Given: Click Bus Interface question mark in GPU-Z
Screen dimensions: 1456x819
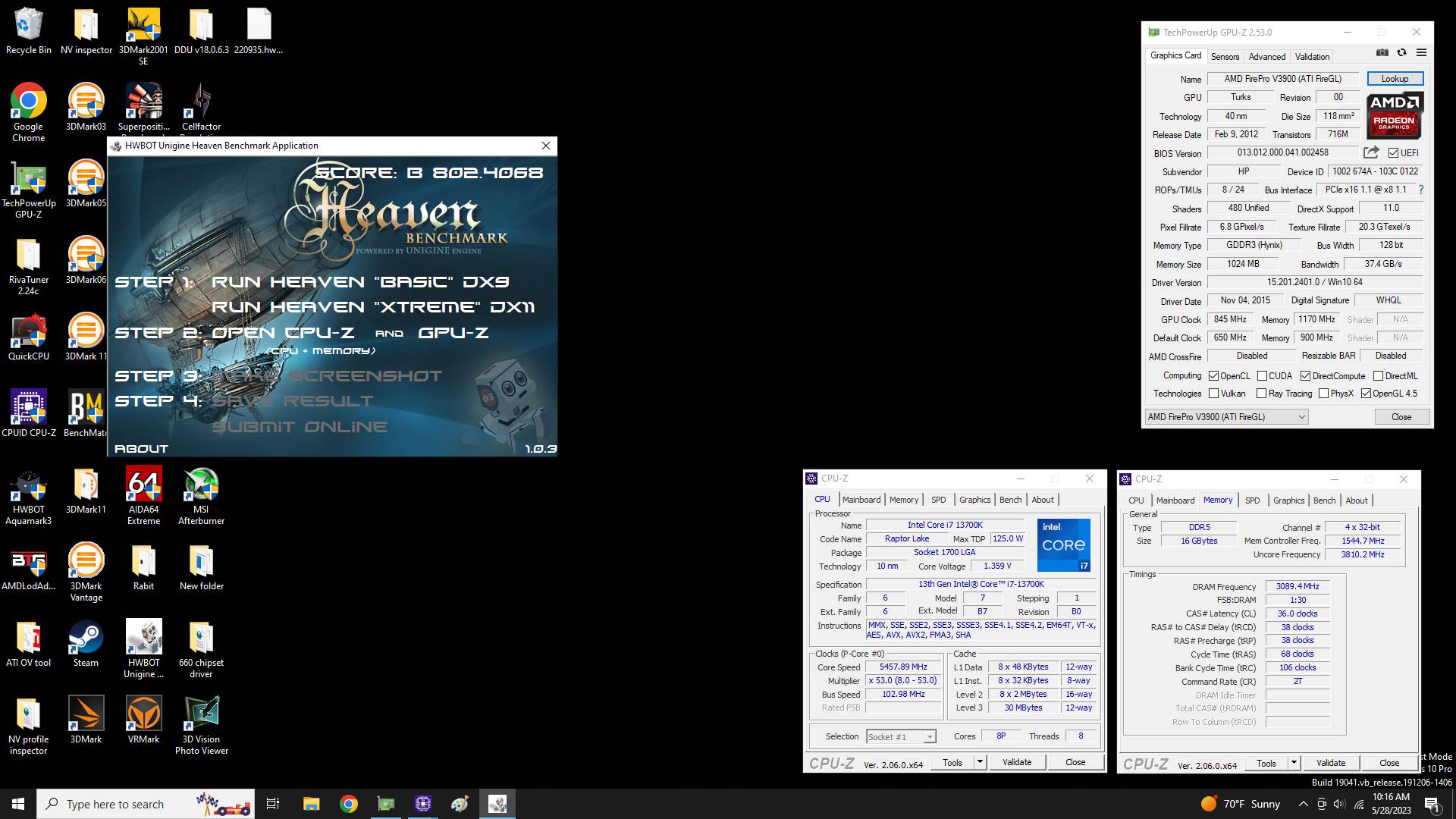Looking at the screenshot, I should (x=1420, y=190).
